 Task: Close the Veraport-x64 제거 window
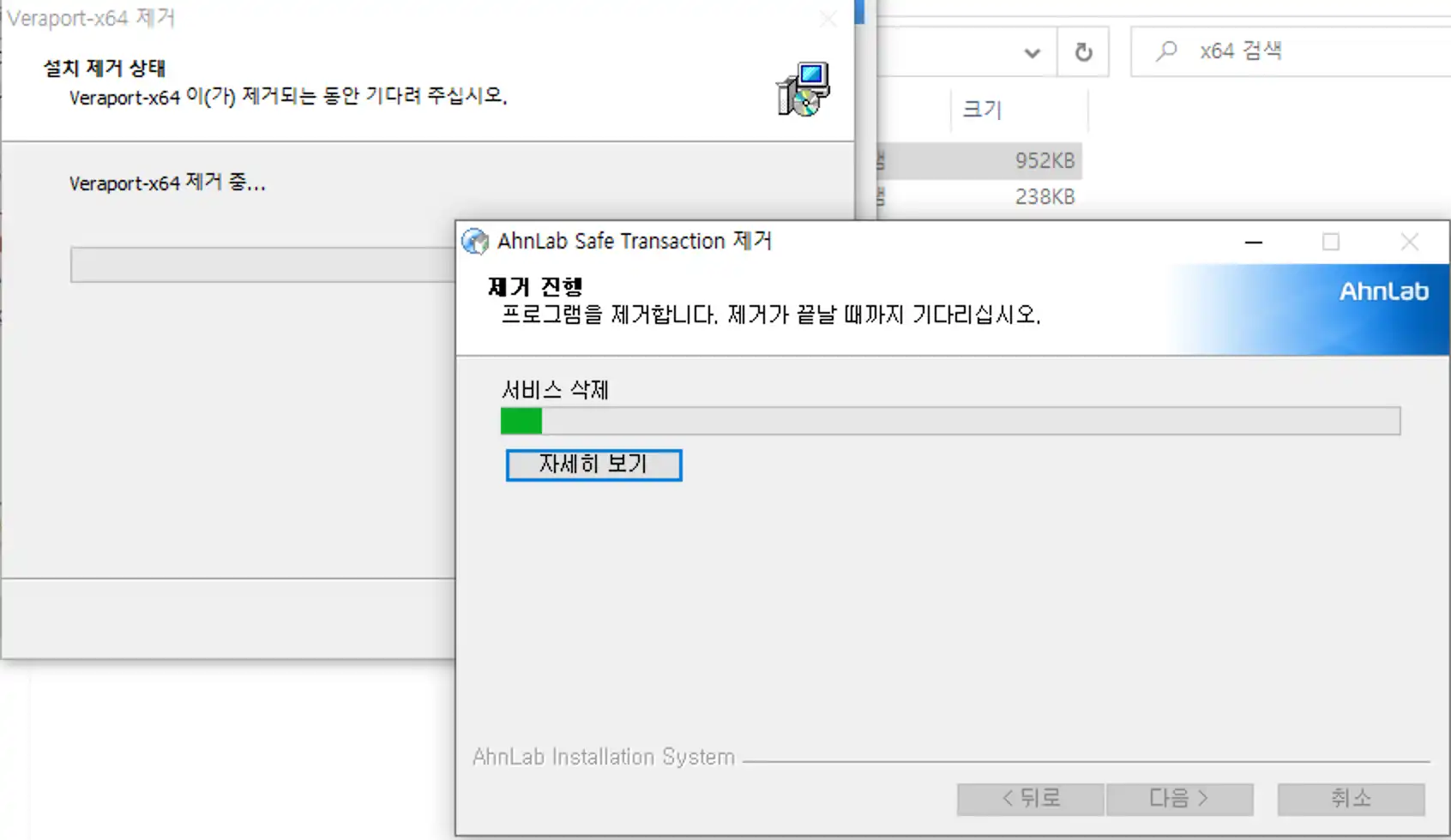coord(828,19)
